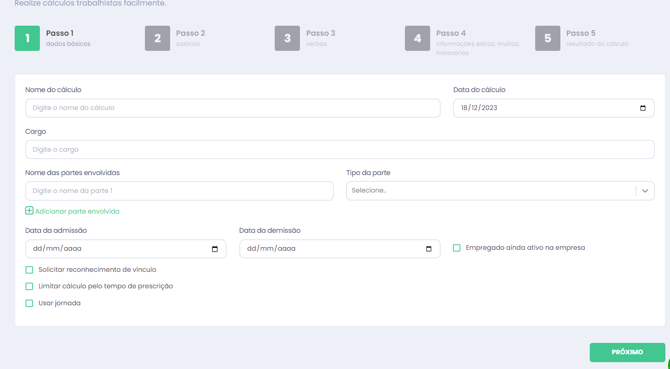The image size is (670, 369).
Task: Click the Limitar cálculo pelo tempo de prescrição label
Action: 106,287
